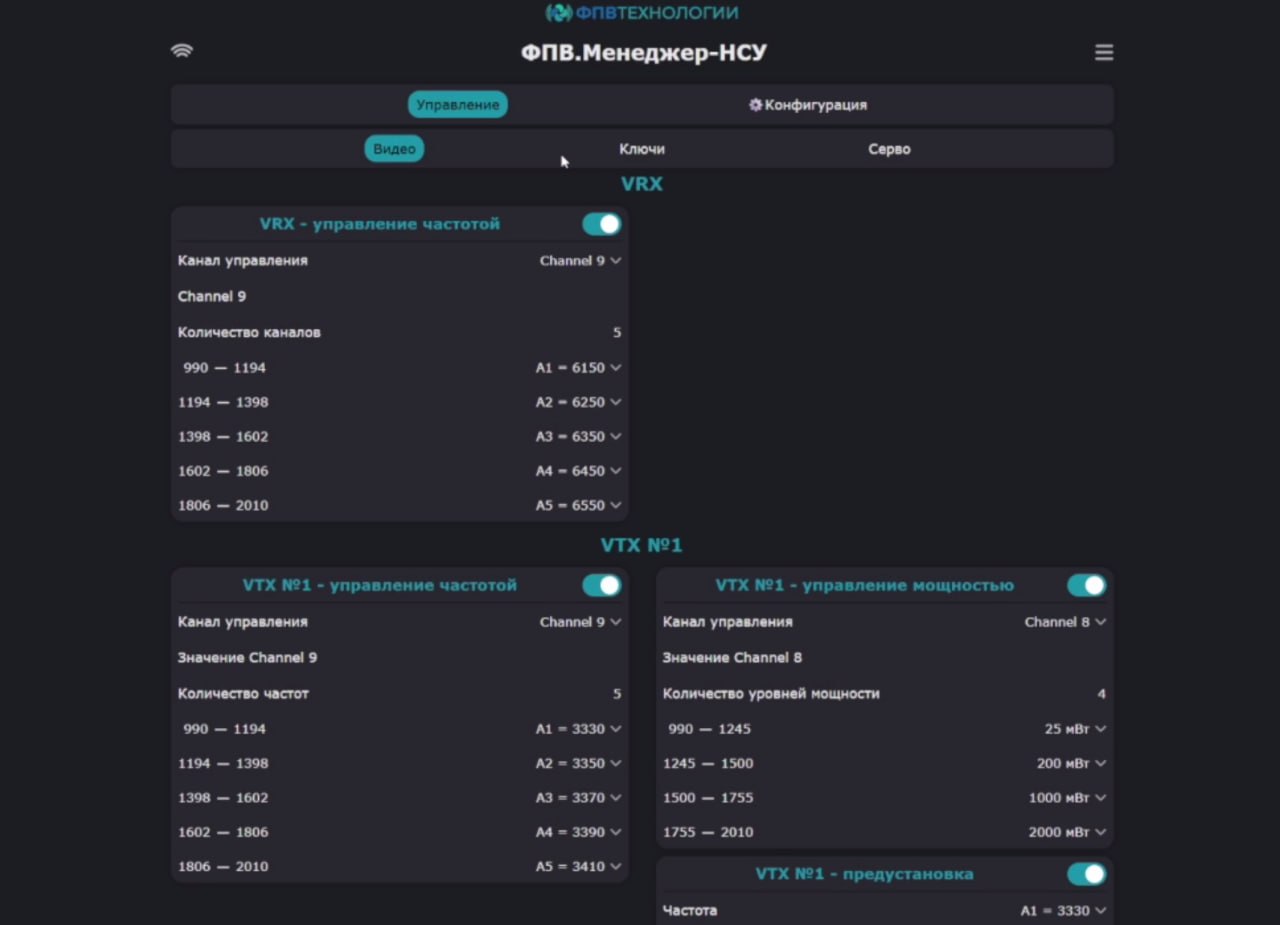Open the A4 = 3390 frequency dropdown

(x=578, y=832)
